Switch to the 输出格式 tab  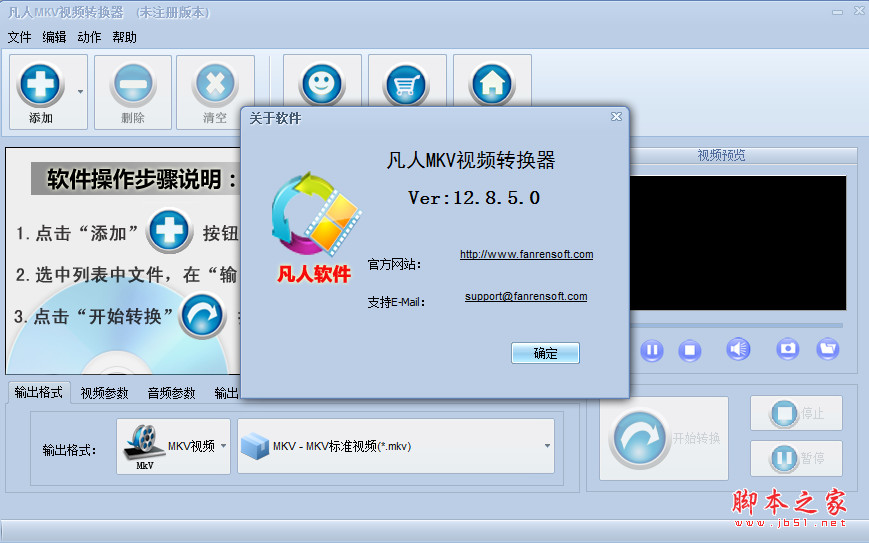[x=39, y=393]
